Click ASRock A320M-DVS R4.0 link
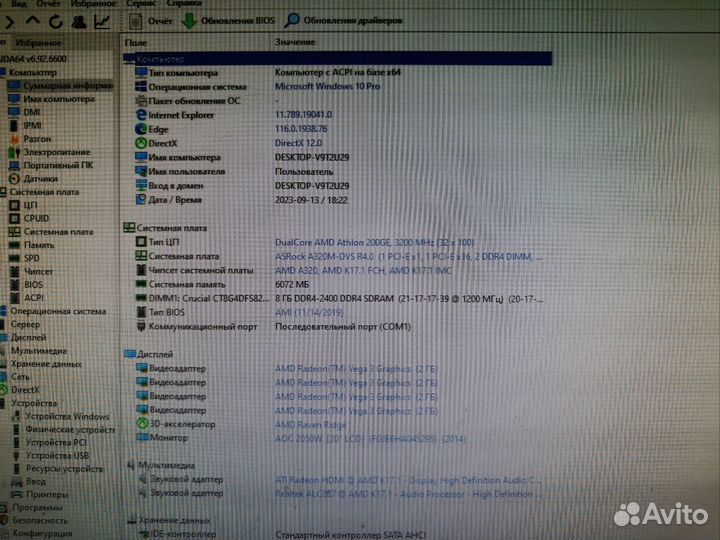The height and width of the screenshot is (540, 720). pos(408,257)
